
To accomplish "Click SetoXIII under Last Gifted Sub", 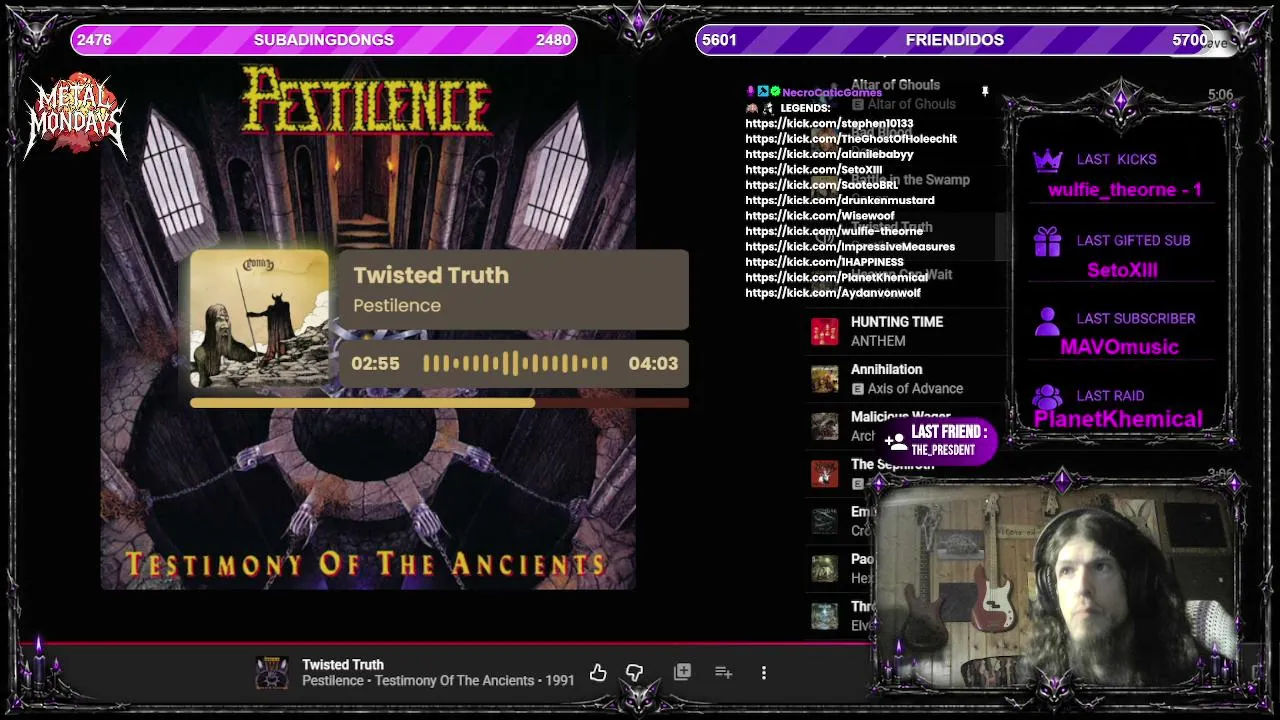I will pos(1122,270).
